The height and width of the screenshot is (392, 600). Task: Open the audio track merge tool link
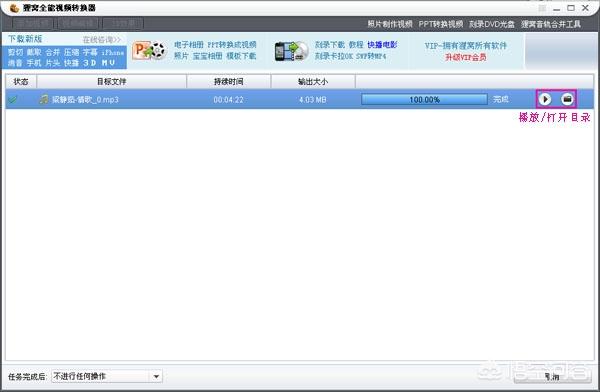(551, 24)
